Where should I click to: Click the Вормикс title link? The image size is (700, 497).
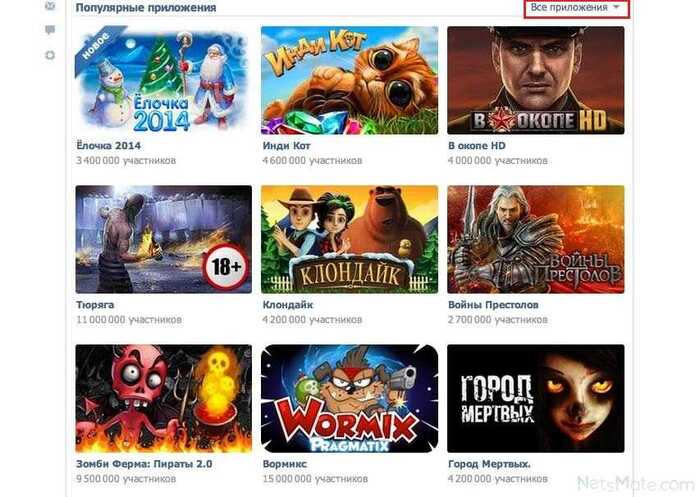284,464
